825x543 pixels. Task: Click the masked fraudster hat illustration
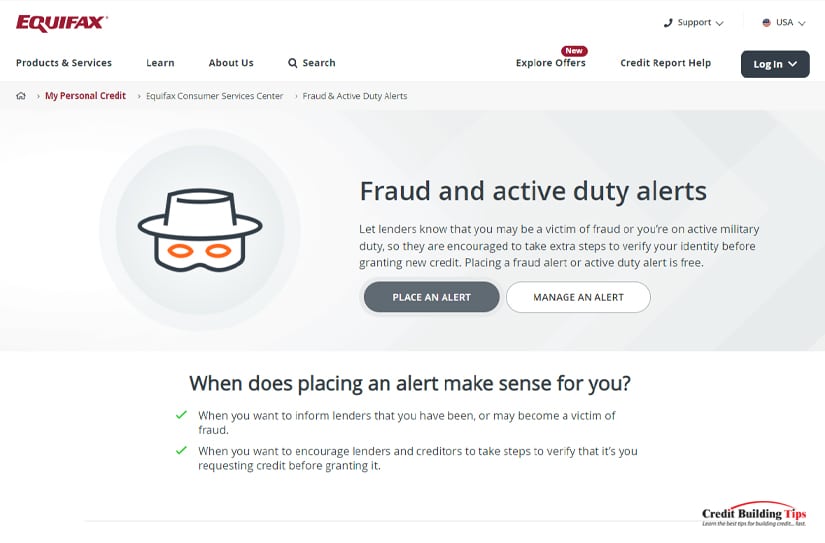pyautogui.click(x=200, y=230)
